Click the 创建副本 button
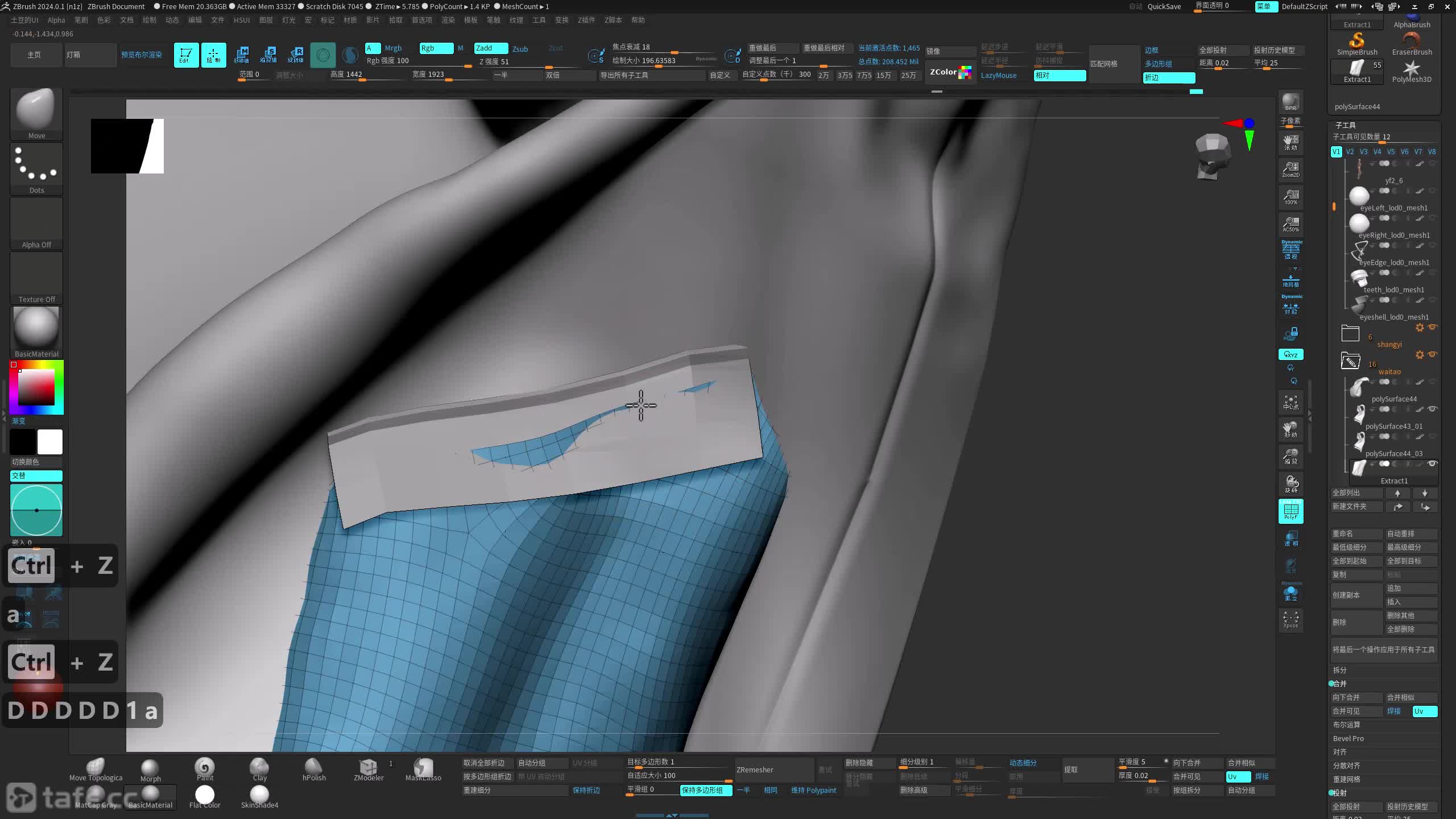 (x=1357, y=595)
